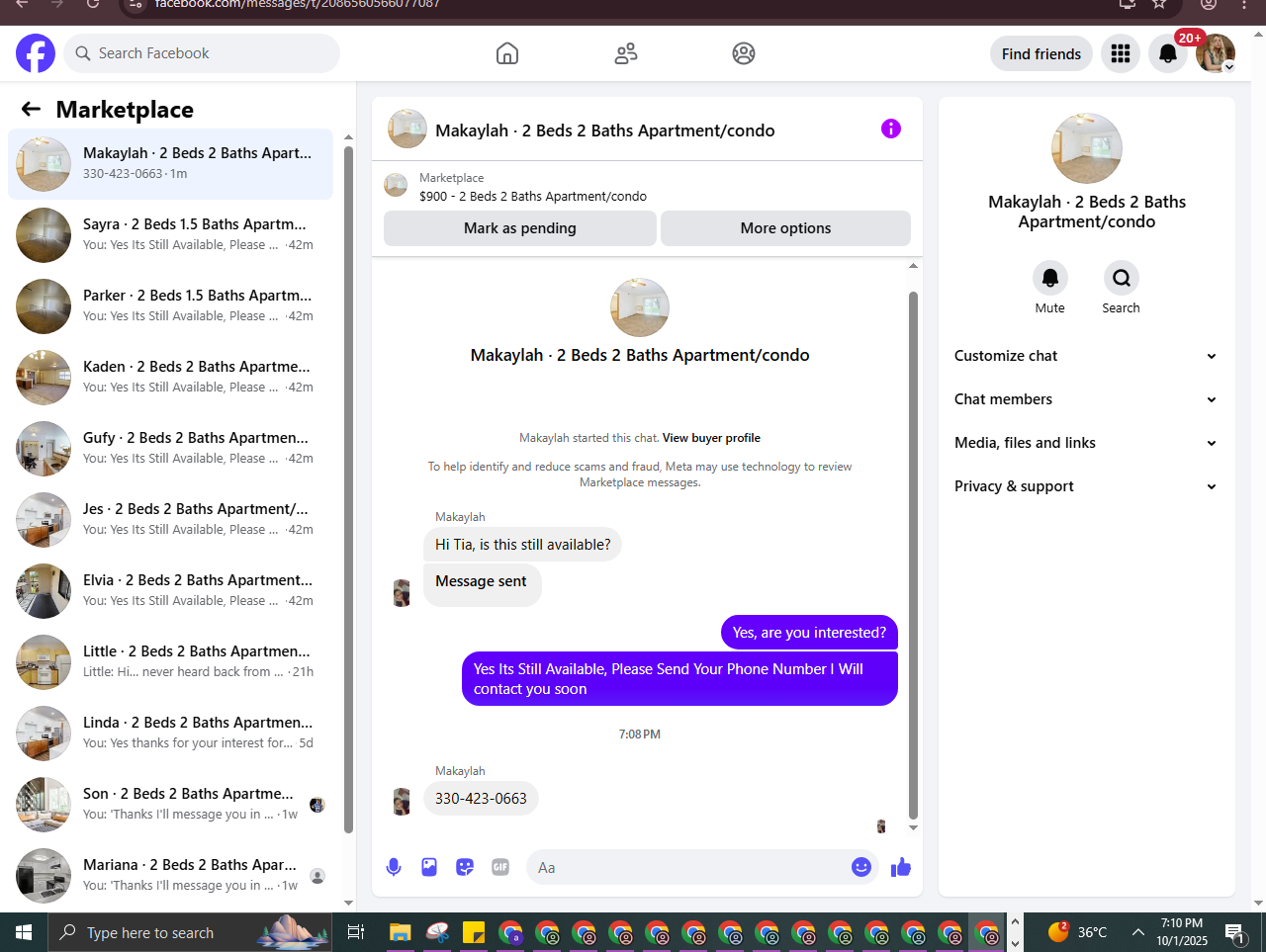Image resolution: width=1266 pixels, height=952 pixels.
Task: Open the Jes conversation in the list
Action: [170, 520]
